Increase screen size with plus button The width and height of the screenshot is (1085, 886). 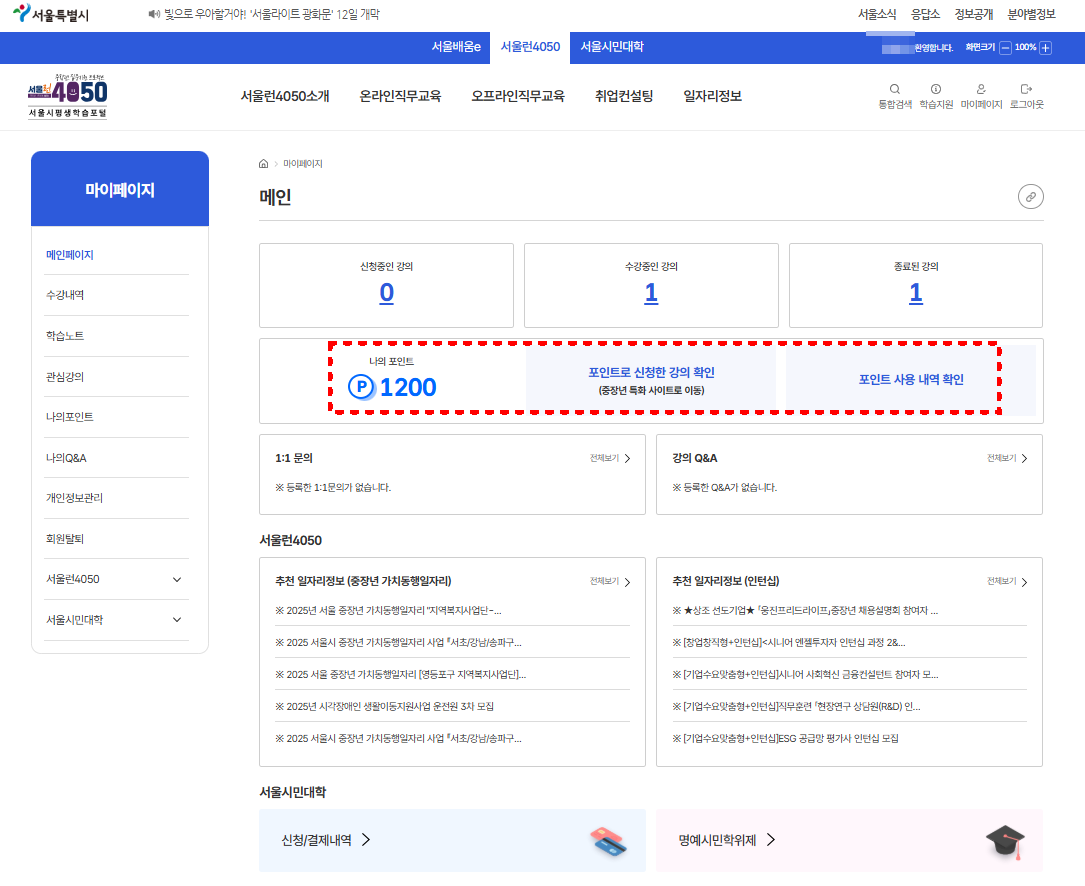pyautogui.click(x=1046, y=48)
